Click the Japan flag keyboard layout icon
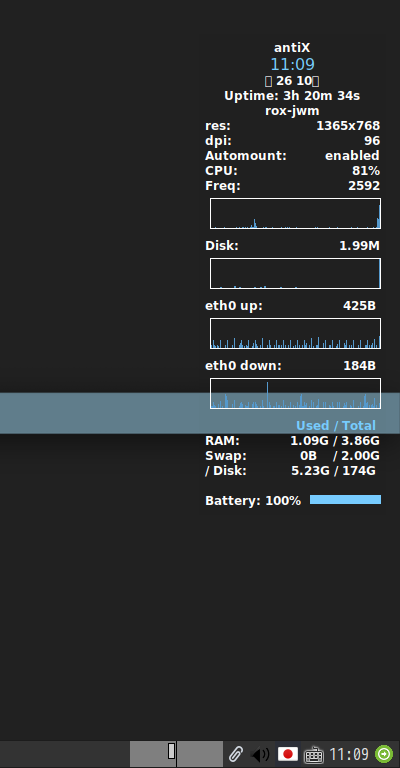Viewport: 400px width, 768px height. click(288, 753)
